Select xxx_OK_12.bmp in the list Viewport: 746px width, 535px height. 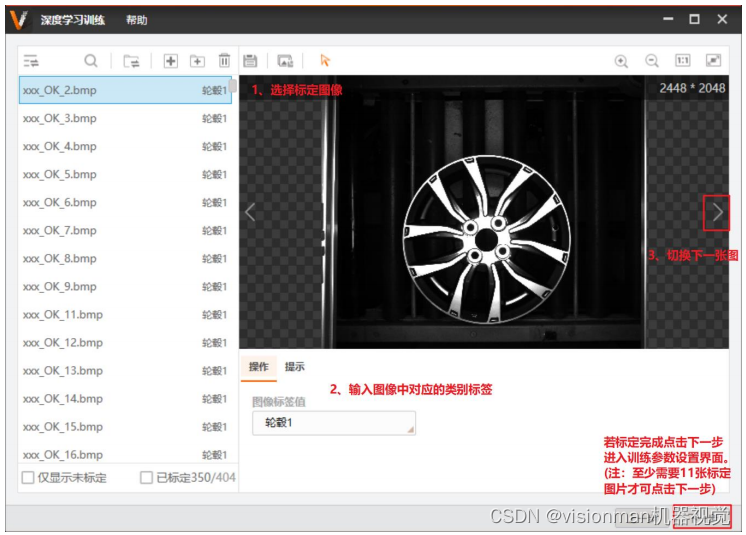tap(125, 342)
